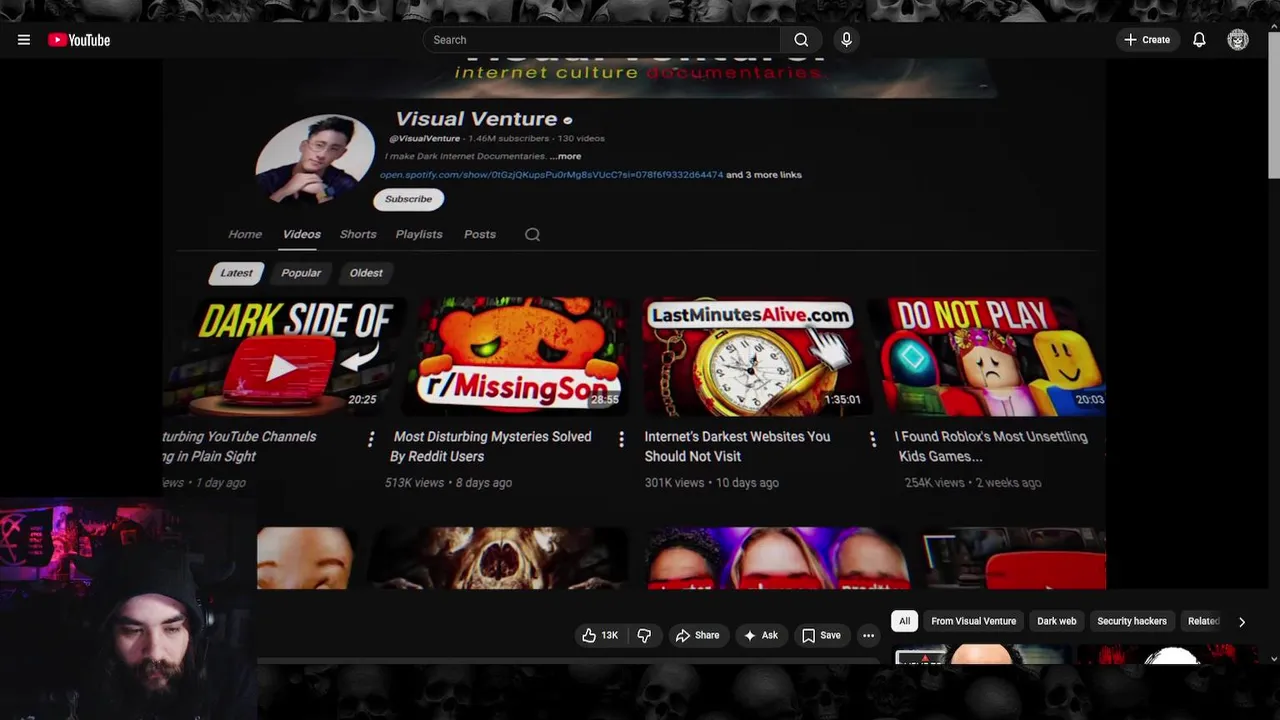This screenshot has width=1280, height=720.
Task: Click the @VisualVenture handle text
Action: pos(424,138)
